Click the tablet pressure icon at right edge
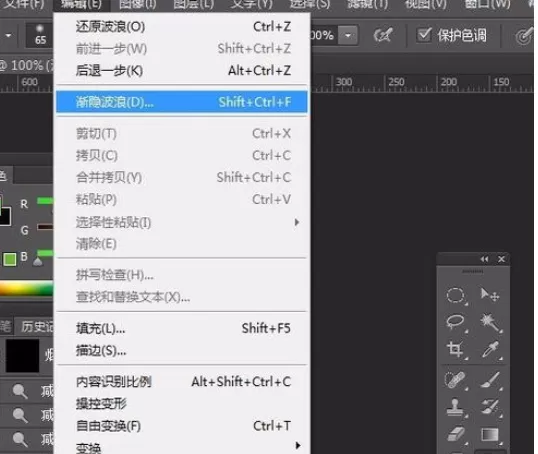The width and height of the screenshot is (538, 454). 524,36
